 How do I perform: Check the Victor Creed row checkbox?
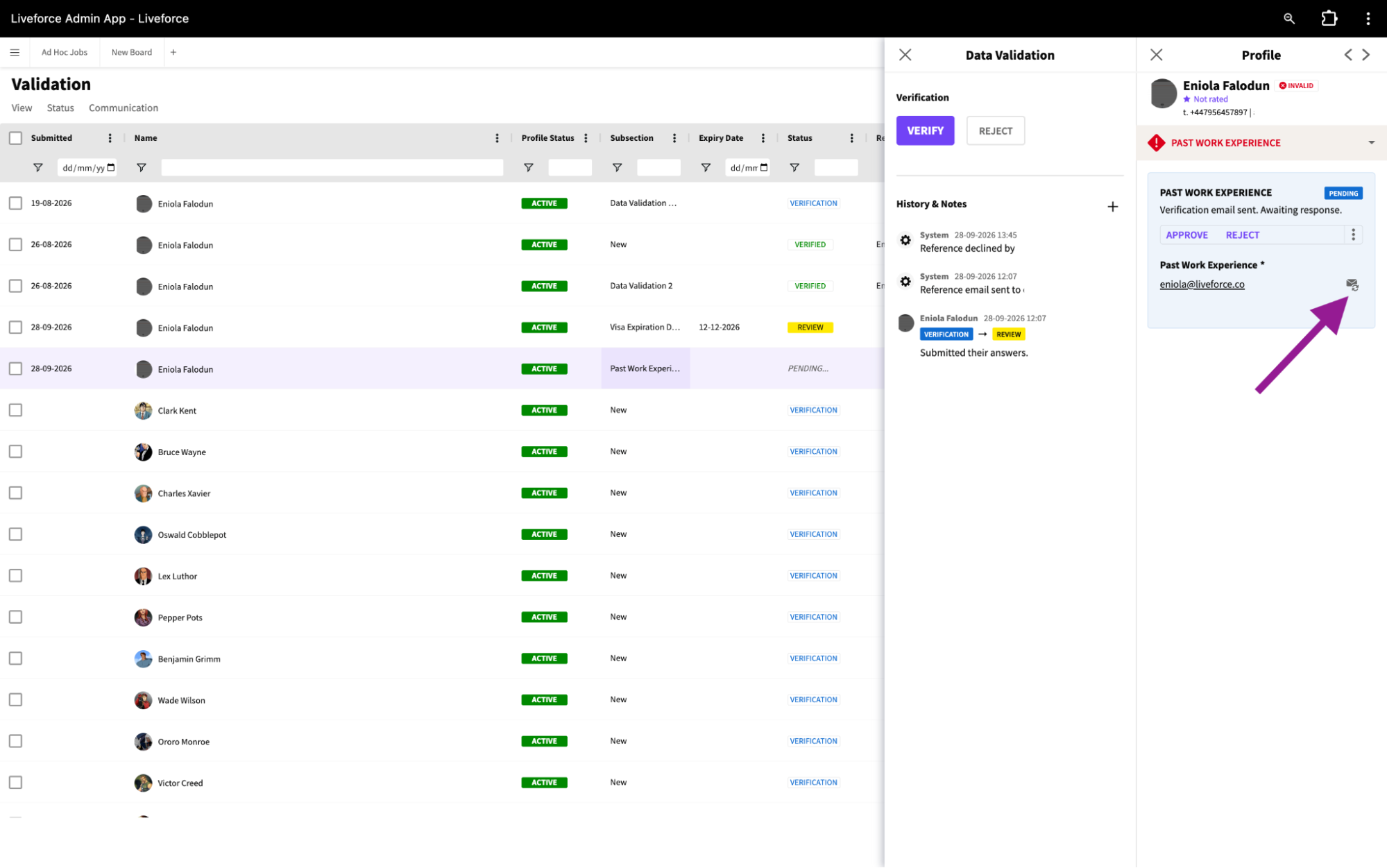point(15,783)
